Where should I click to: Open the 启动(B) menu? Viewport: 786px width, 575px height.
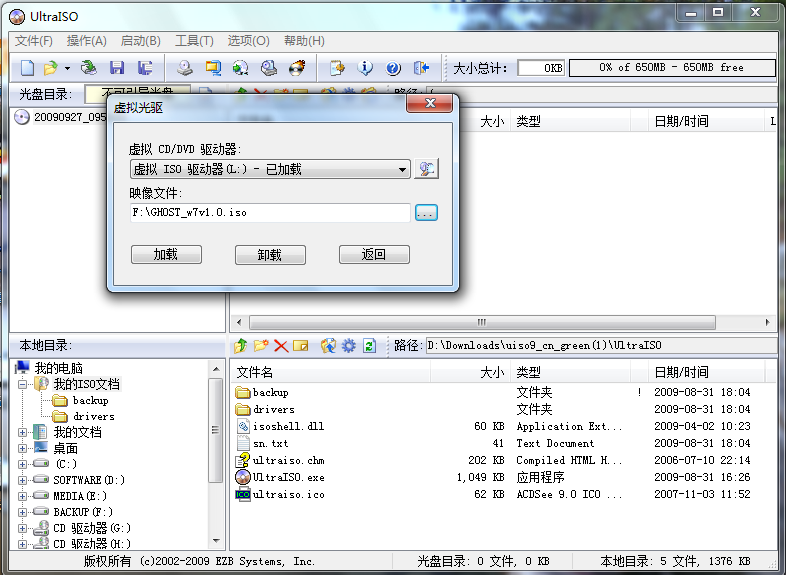(141, 41)
